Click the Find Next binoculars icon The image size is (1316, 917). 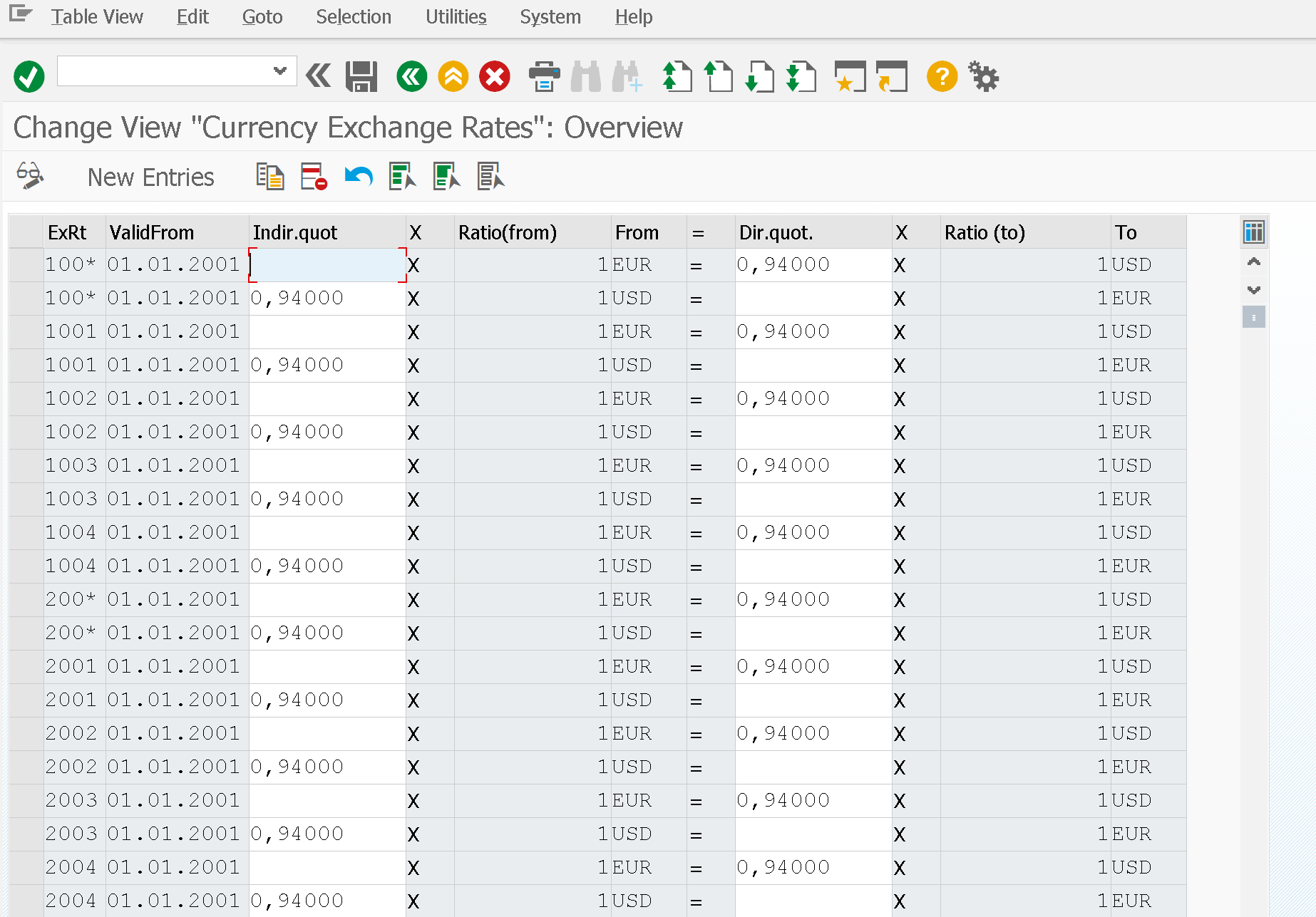click(x=627, y=76)
